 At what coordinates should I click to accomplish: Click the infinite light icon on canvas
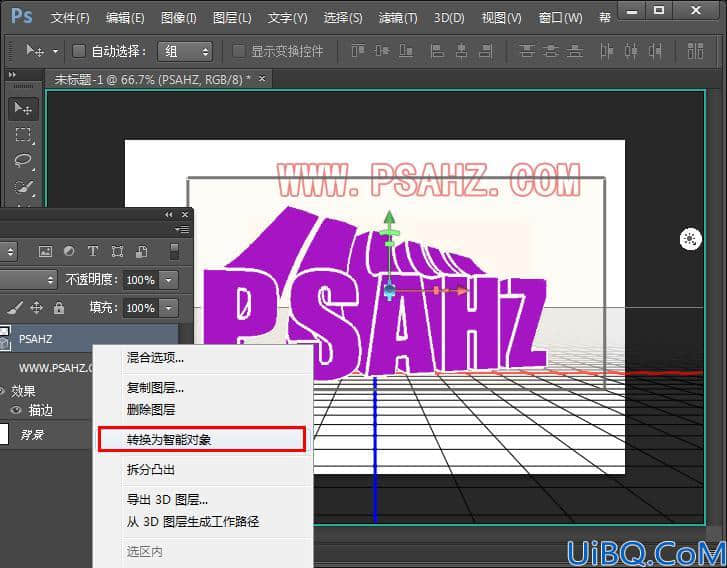point(690,239)
